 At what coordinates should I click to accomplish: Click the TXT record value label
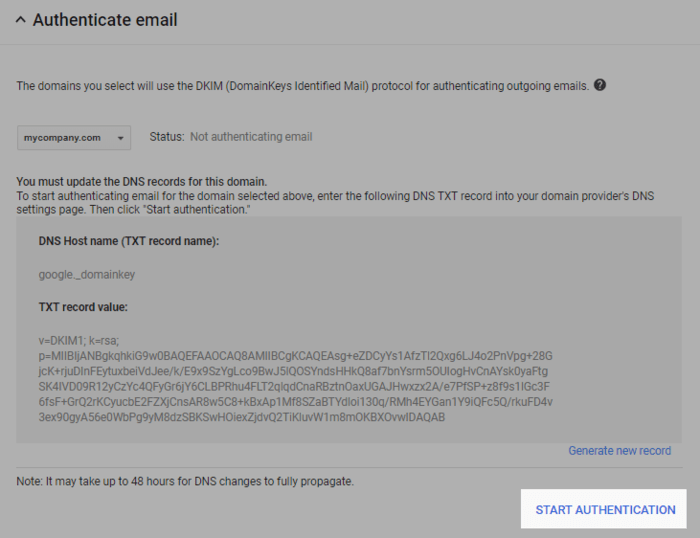click(89, 307)
